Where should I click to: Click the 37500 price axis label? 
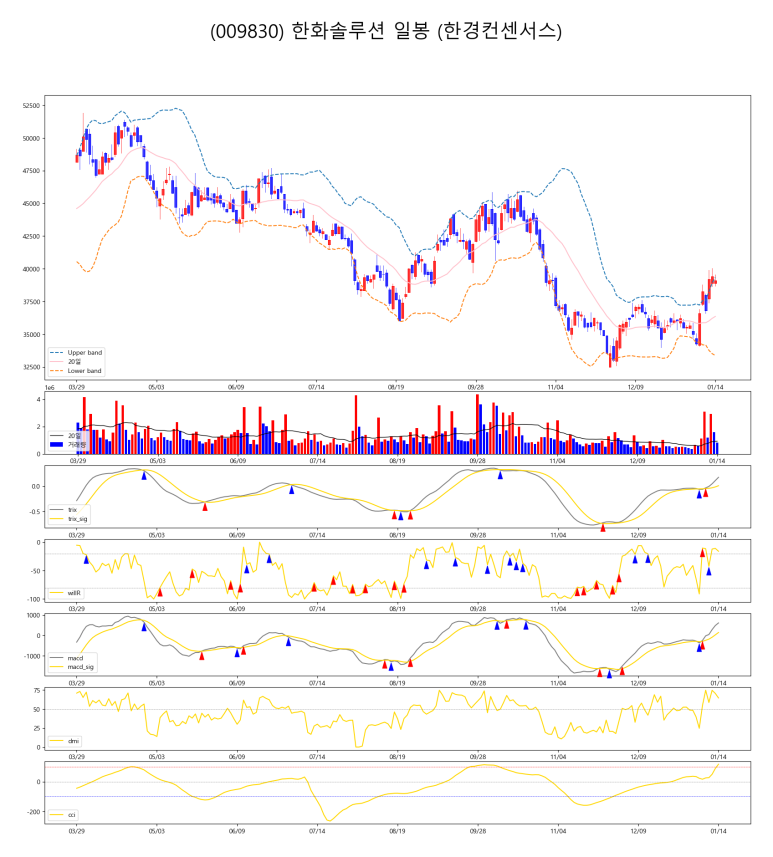[x=31, y=302]
